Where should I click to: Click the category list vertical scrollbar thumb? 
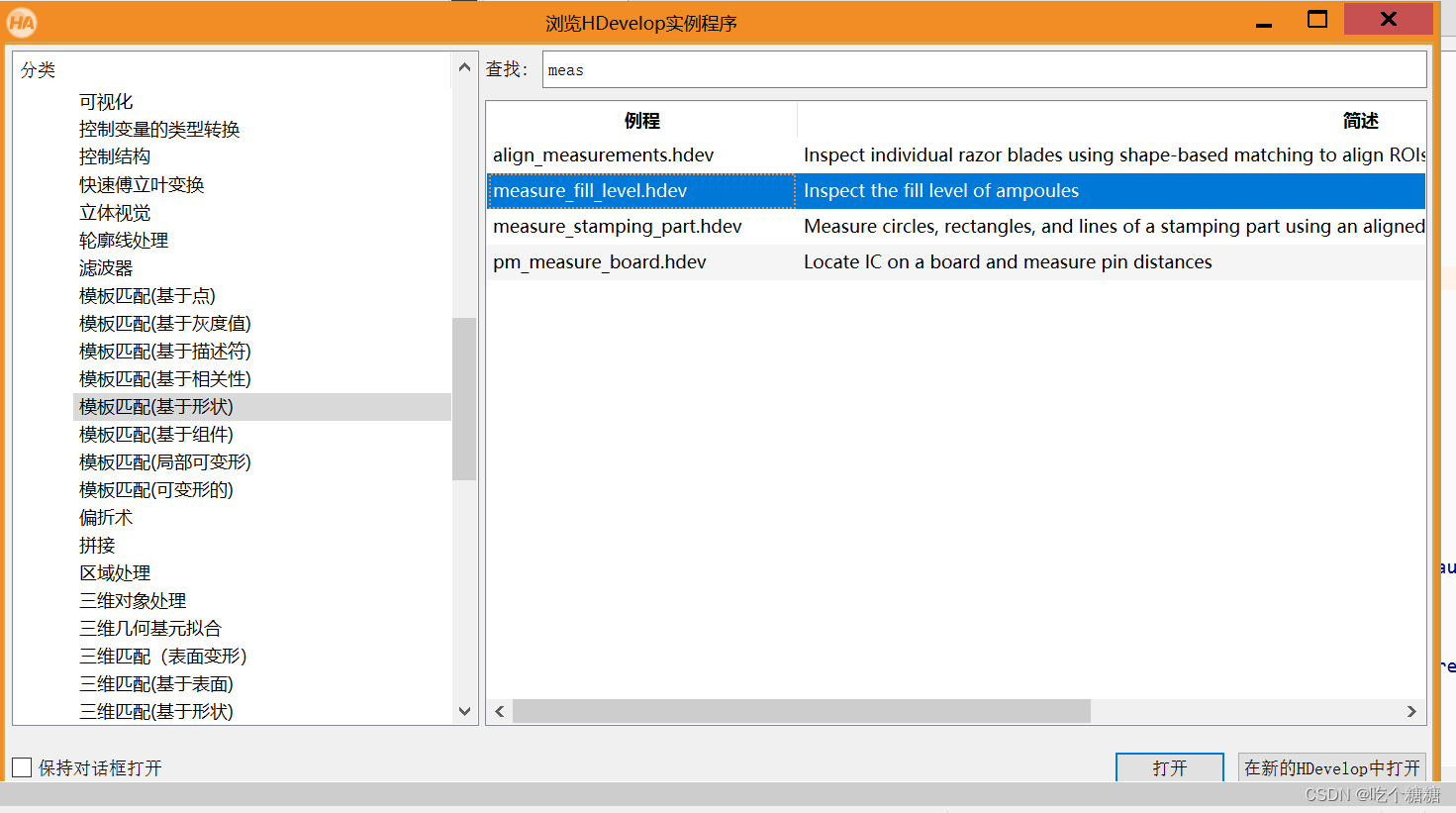tap(464, 399)
